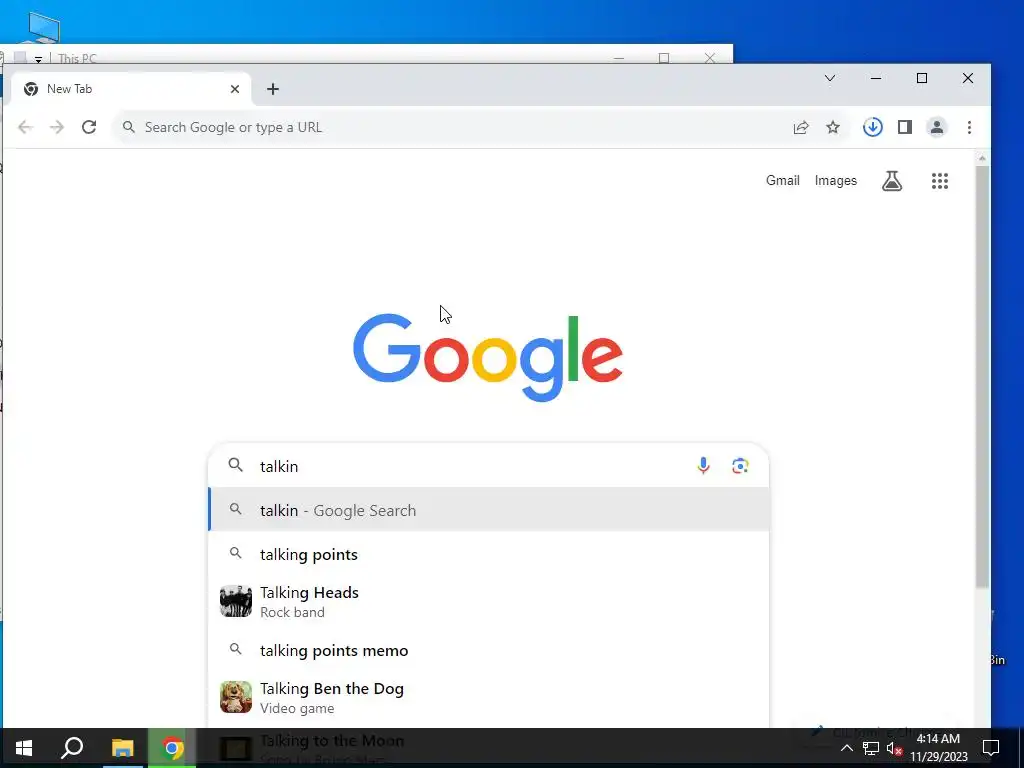Open the profile avatar menu

pyautogui.click(x=936, y=127)
